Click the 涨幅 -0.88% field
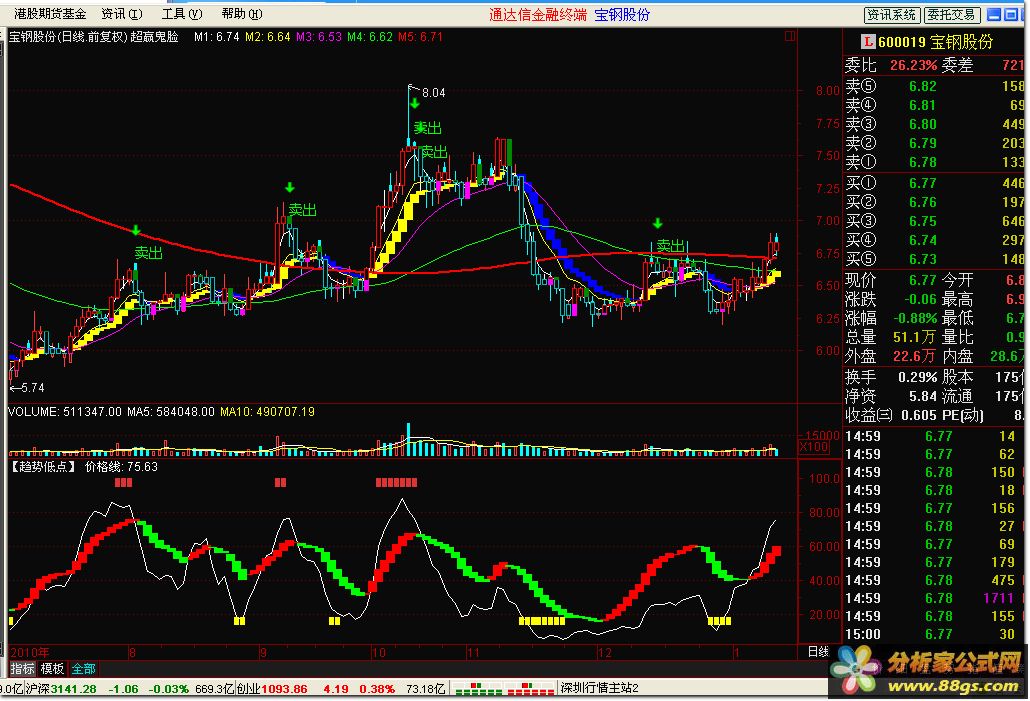The image size is (1030, 701). coord(891,318)
